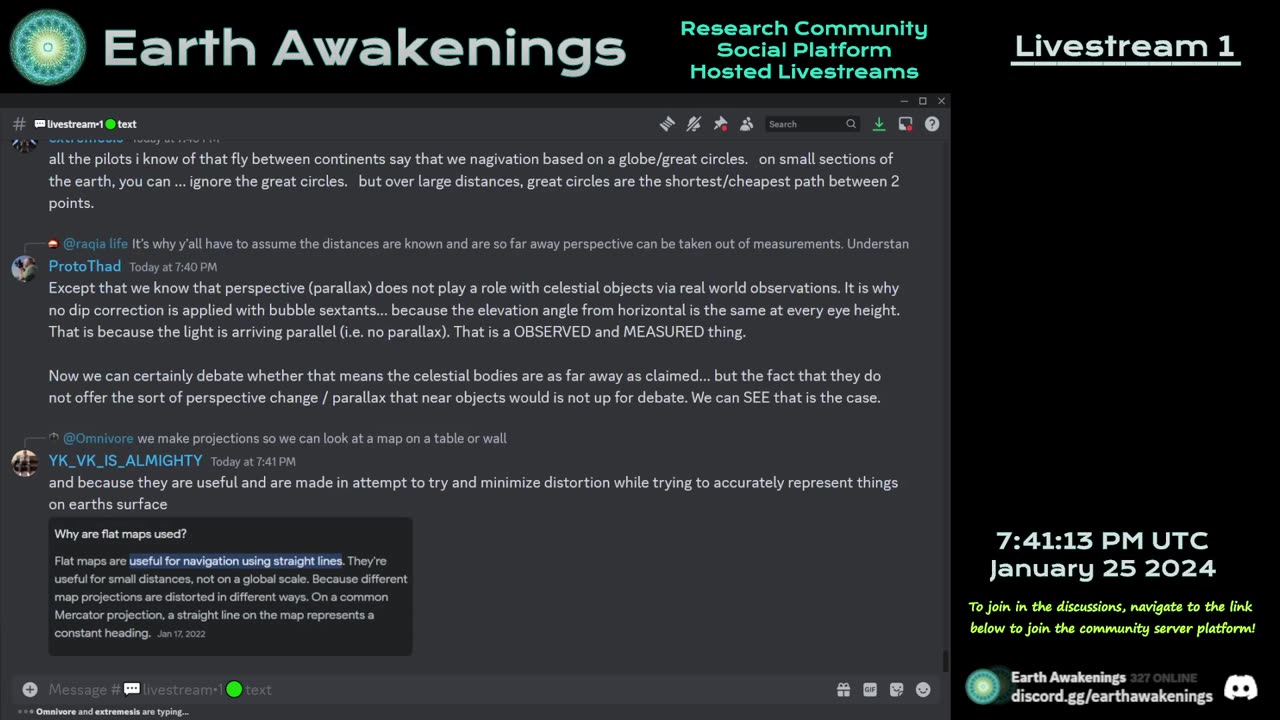
Task: Click the 'January 25 2024' date text
Action: (1102, 569)
